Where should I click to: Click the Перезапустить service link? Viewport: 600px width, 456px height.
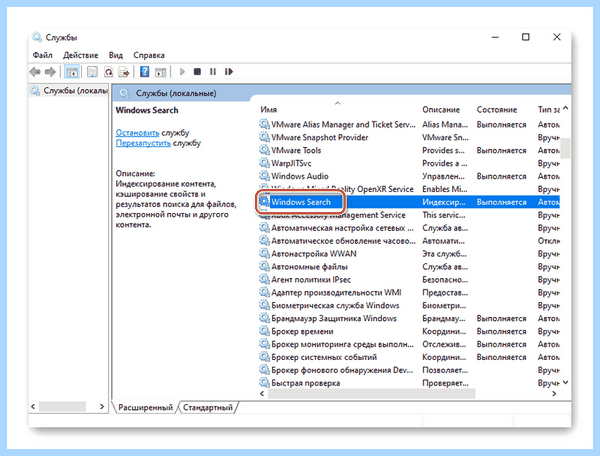coord(143,143)
